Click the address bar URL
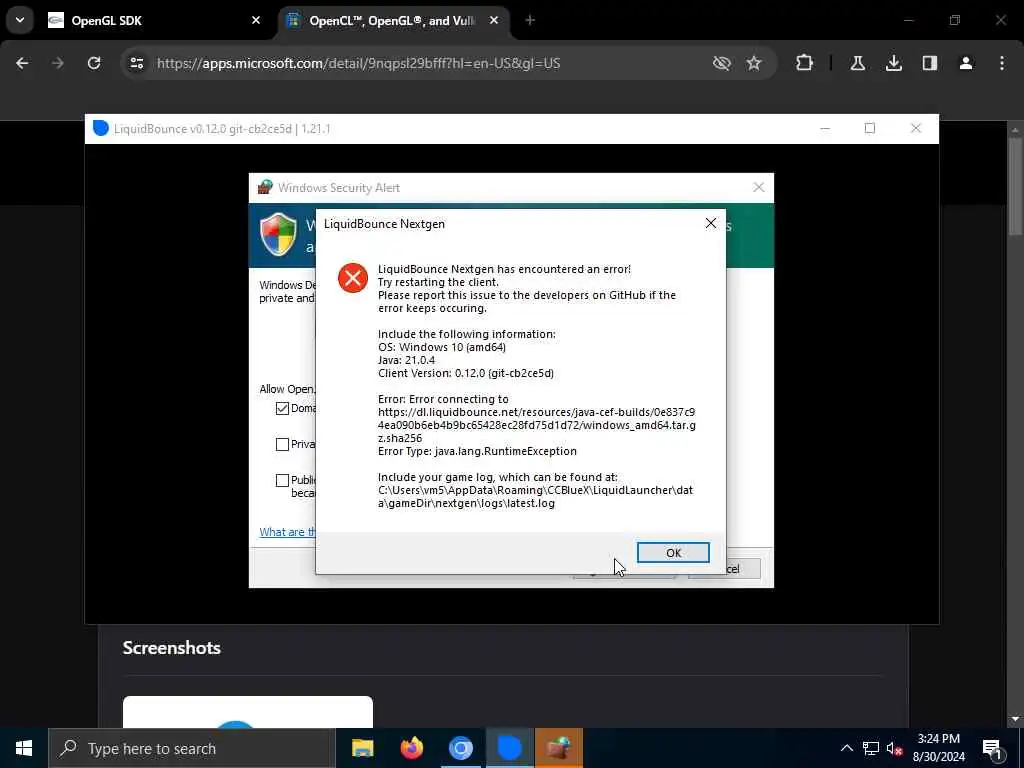 click(x=359, y=63)
